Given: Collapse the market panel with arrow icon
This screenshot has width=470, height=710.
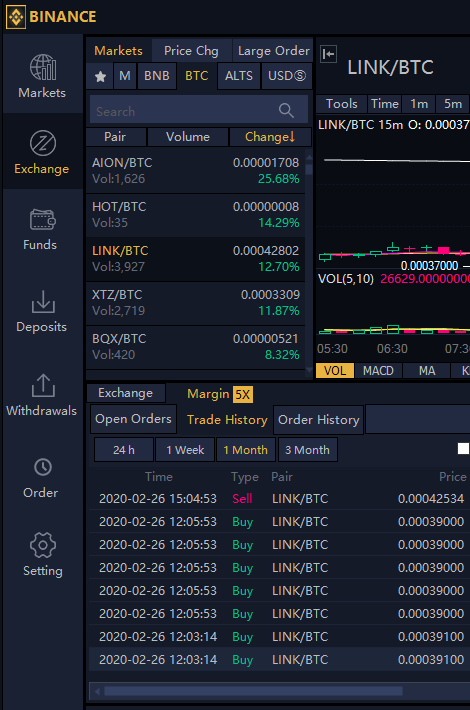Looking at the screenshot, I should tap(328, 54).
